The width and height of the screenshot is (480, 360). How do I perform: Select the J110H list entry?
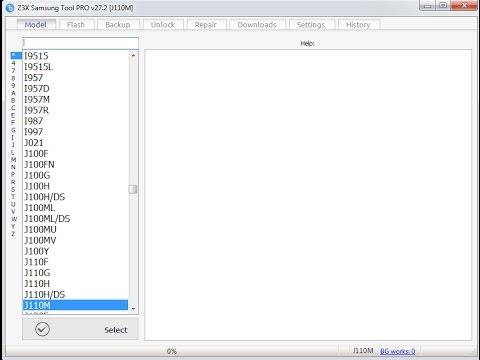coord(76,284)
